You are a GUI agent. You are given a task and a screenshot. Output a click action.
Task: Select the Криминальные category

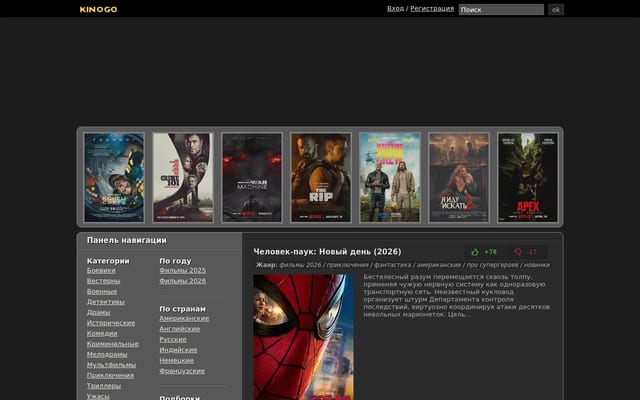[x=113, y=344]
